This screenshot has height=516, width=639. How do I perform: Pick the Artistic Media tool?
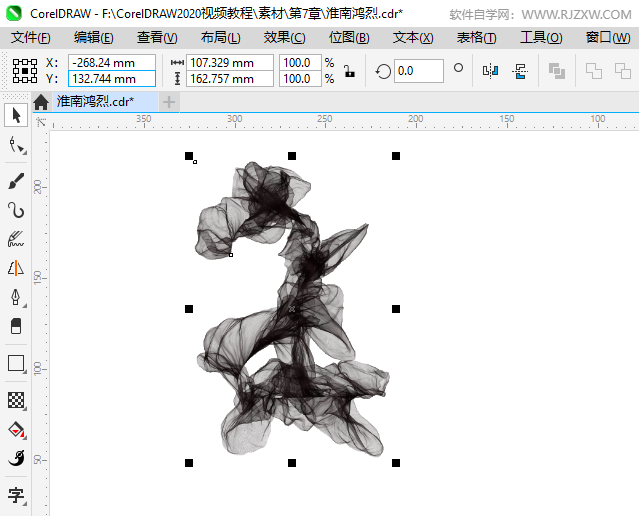pyautogui.click(x=16, y=239)
